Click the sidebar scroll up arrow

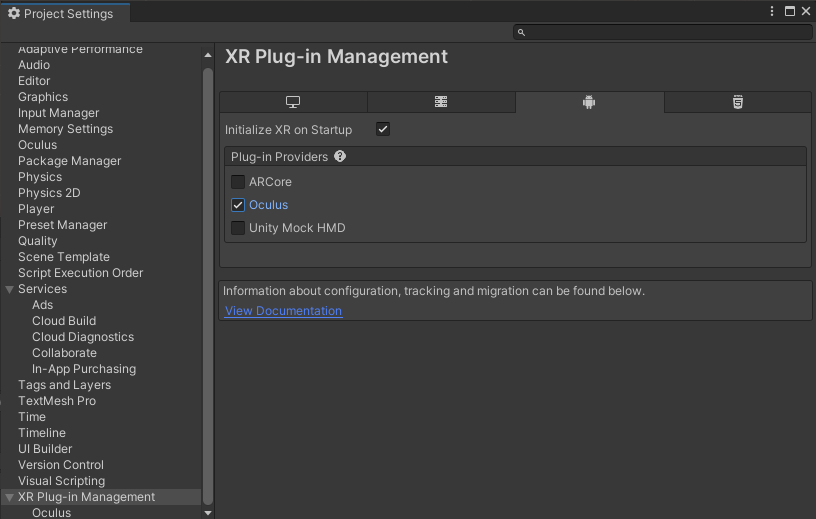(208, 55)
